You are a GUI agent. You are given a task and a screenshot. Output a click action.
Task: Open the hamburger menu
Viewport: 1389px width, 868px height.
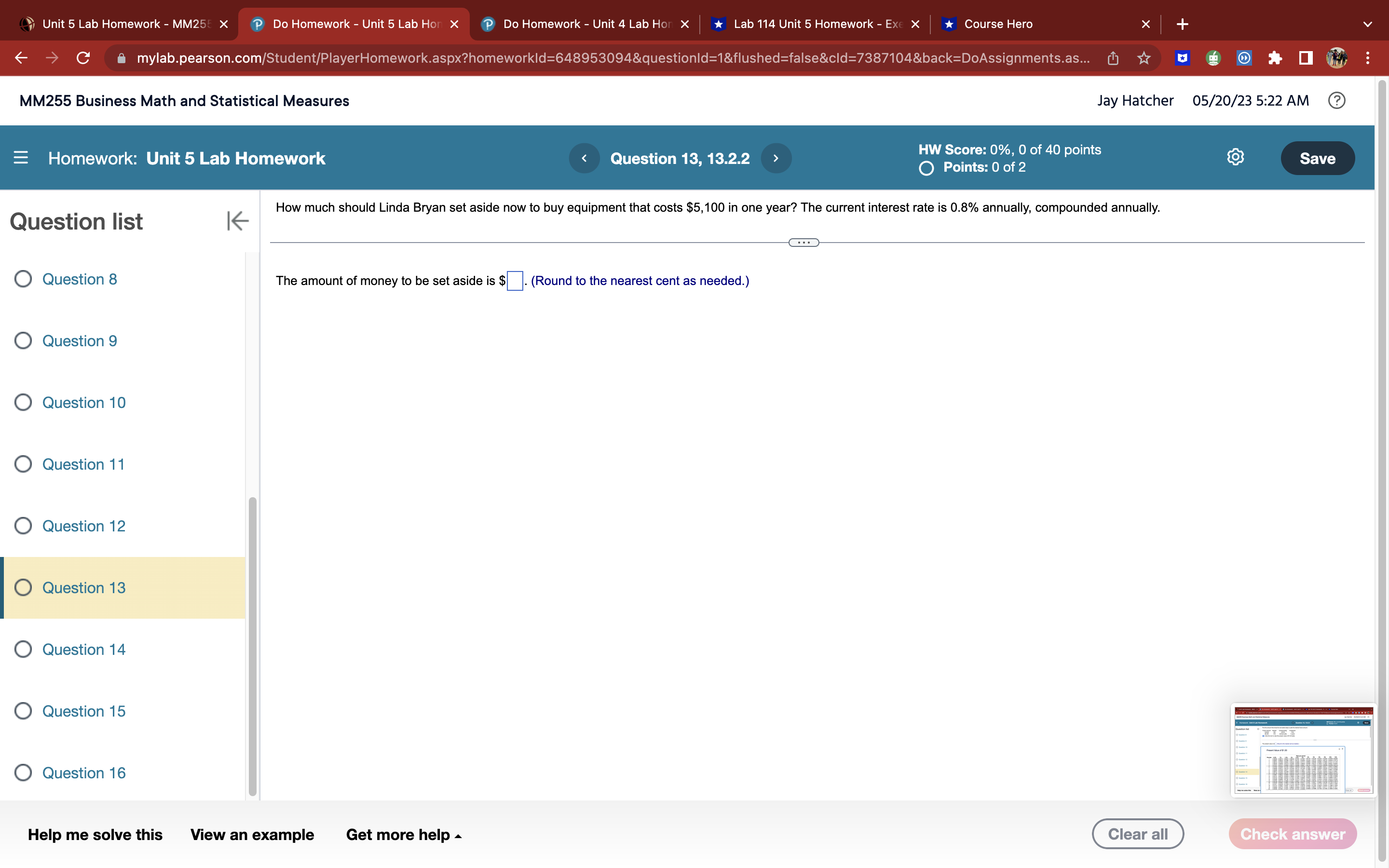point(21,158)
